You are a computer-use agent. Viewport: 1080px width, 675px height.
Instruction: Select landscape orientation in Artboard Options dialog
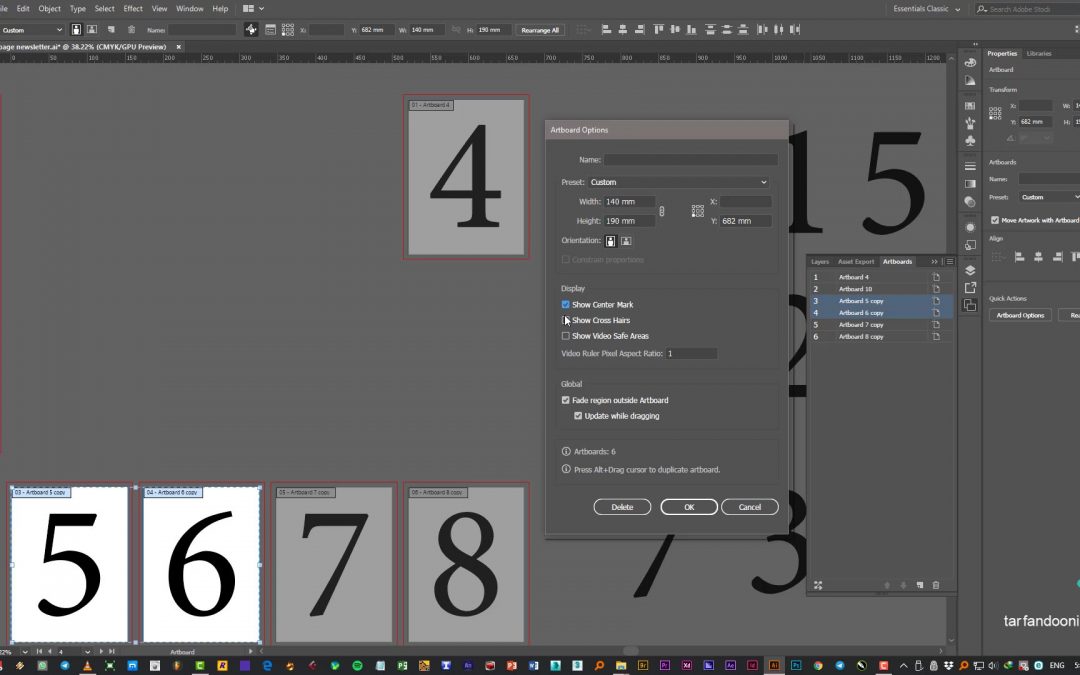click(625, 241)
